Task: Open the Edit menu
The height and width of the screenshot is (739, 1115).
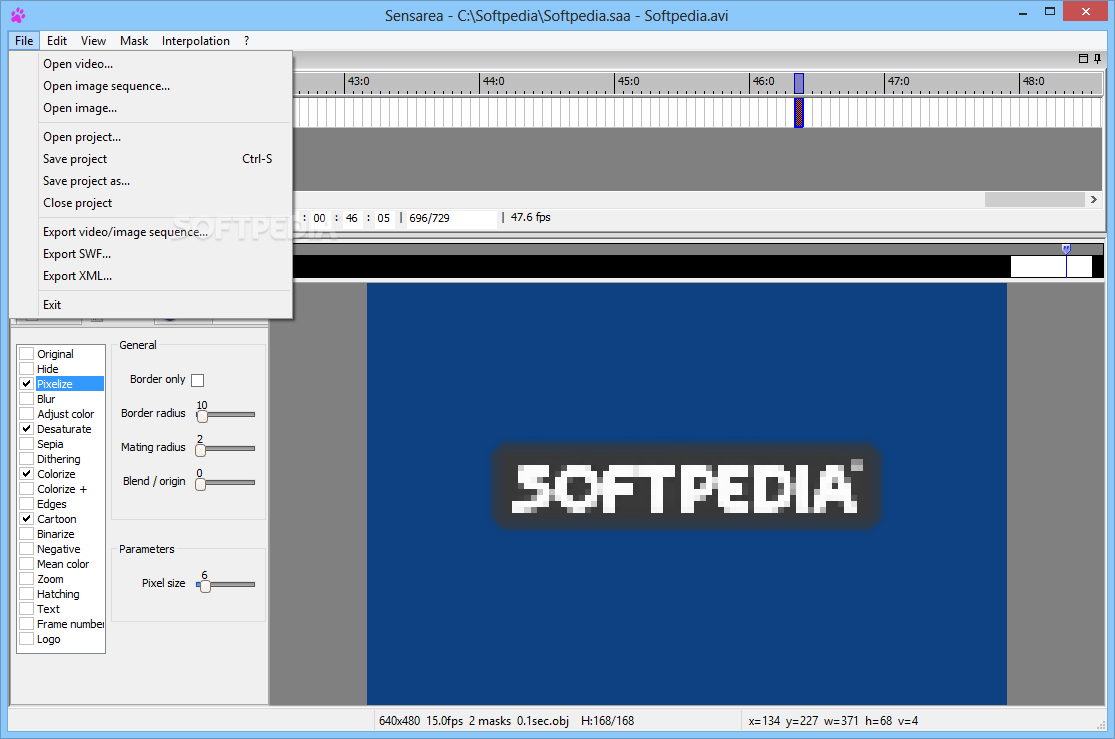Action: [57, 41]
